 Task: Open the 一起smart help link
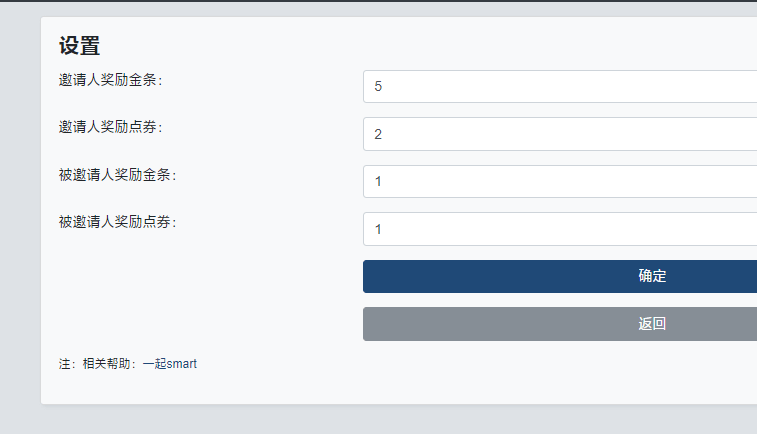tap(170, 364)
